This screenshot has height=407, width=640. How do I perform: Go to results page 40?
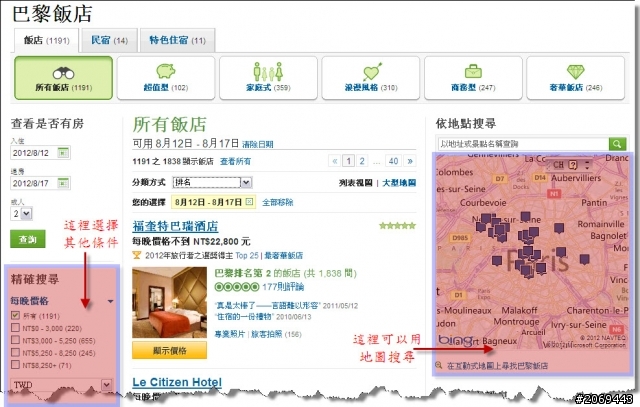(x=393, y=161)
